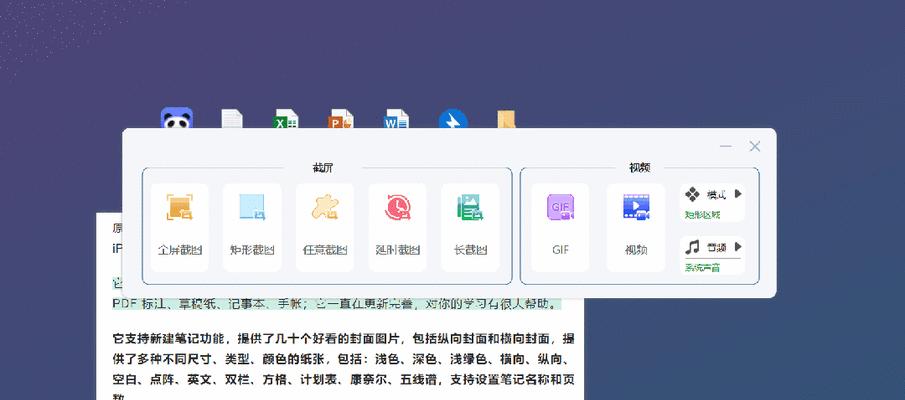Expand the 音频 audio source arrow
The height and width of the screenshot is (400, 905).
pos(738,247)
